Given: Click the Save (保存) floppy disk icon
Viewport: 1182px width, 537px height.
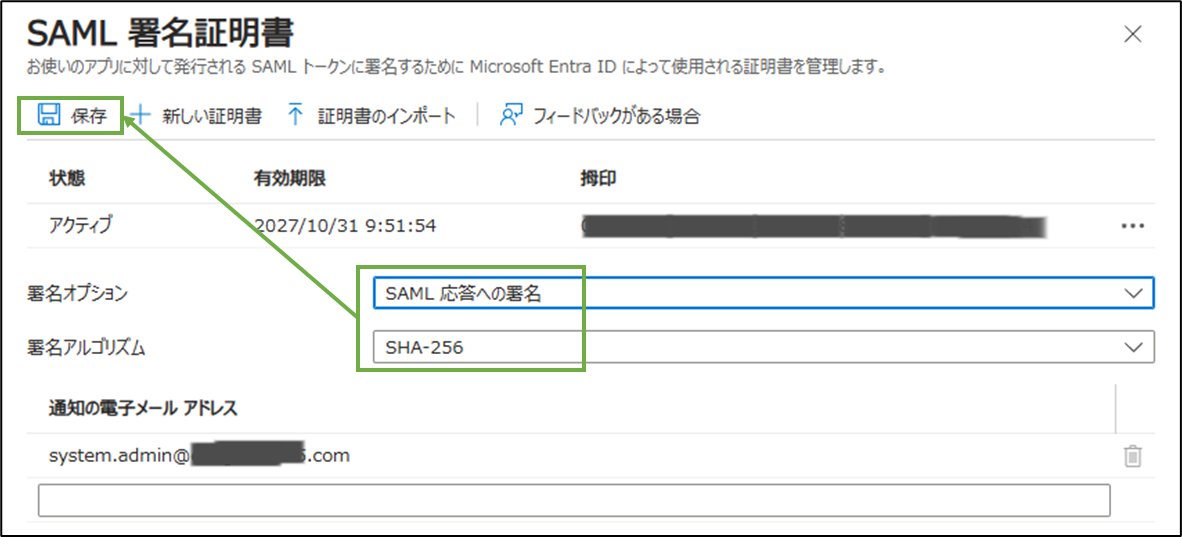Looking at the screenshot, I should (49, 115).
